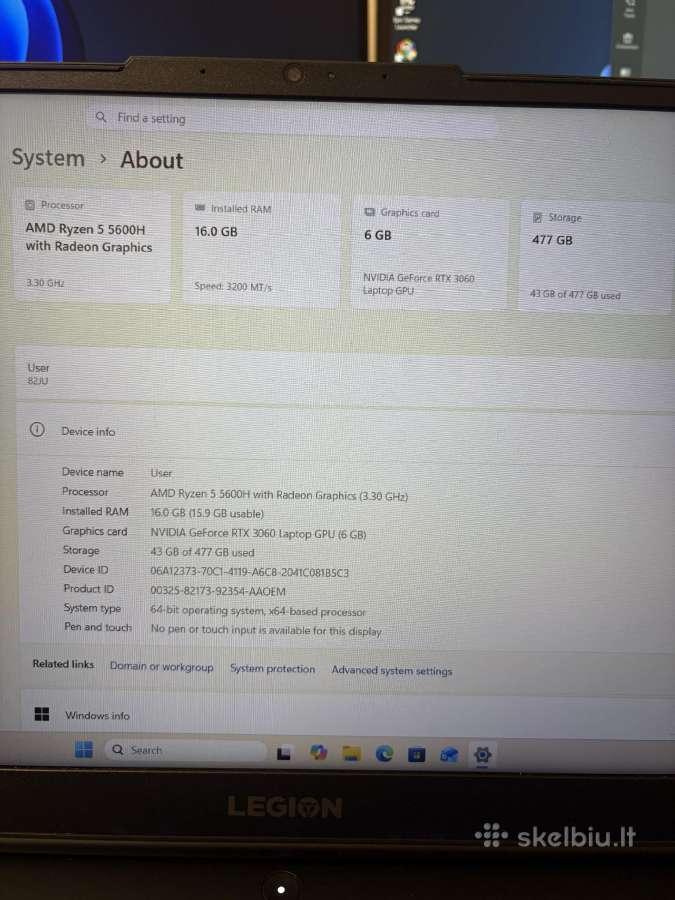This screenshot has height=900, width=675.
Task: Select the Device ID value 06A12373-70C1
Action: point(249,572)
